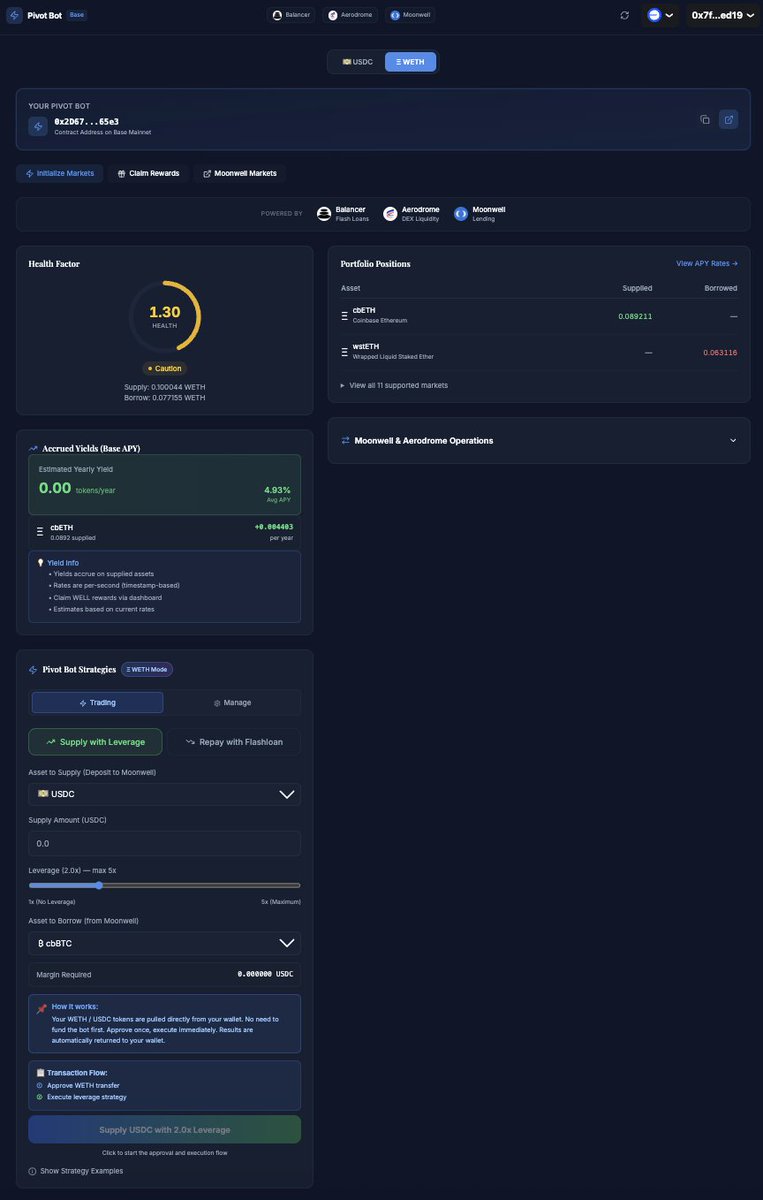Select Initialize Markets tab
Screen dimensions: 763x1200
coord(59,173)
